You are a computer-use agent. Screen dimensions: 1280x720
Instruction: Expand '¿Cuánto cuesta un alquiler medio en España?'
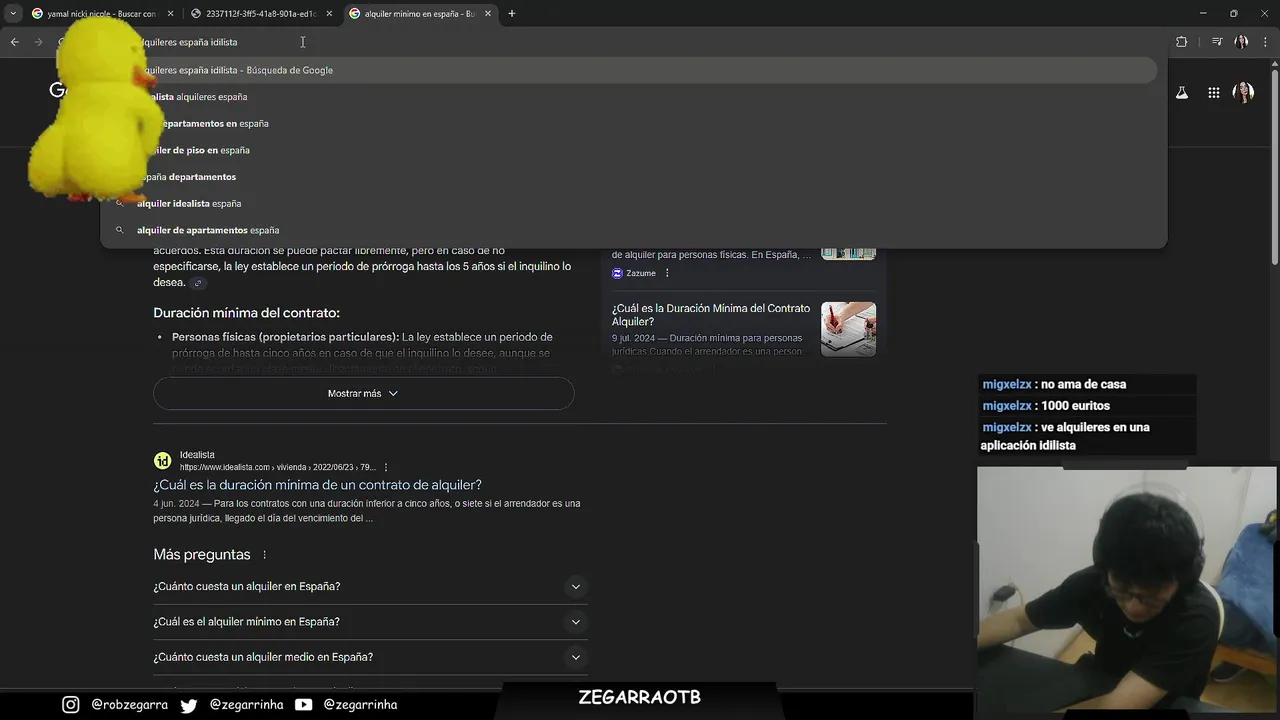pos(370,657)
